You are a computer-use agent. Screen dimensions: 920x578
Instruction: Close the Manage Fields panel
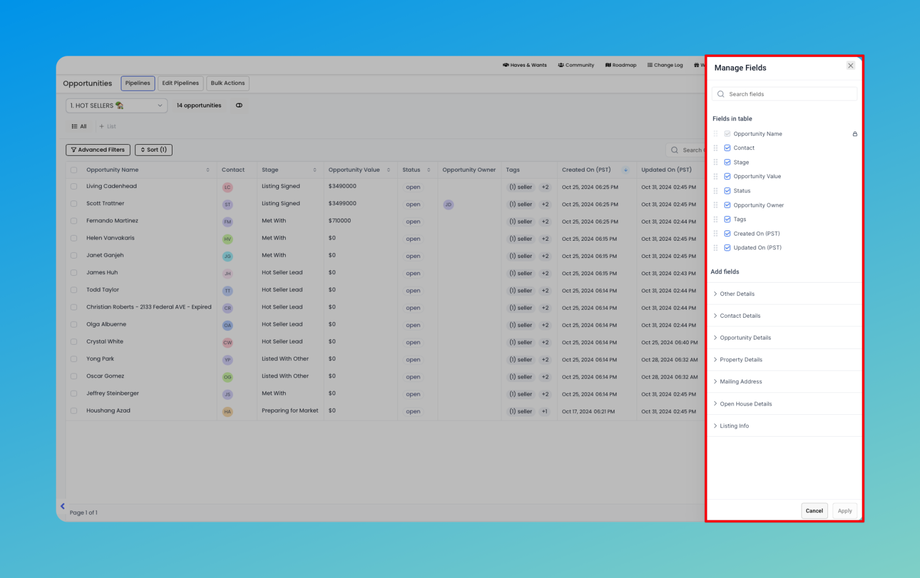pos(850,66)
